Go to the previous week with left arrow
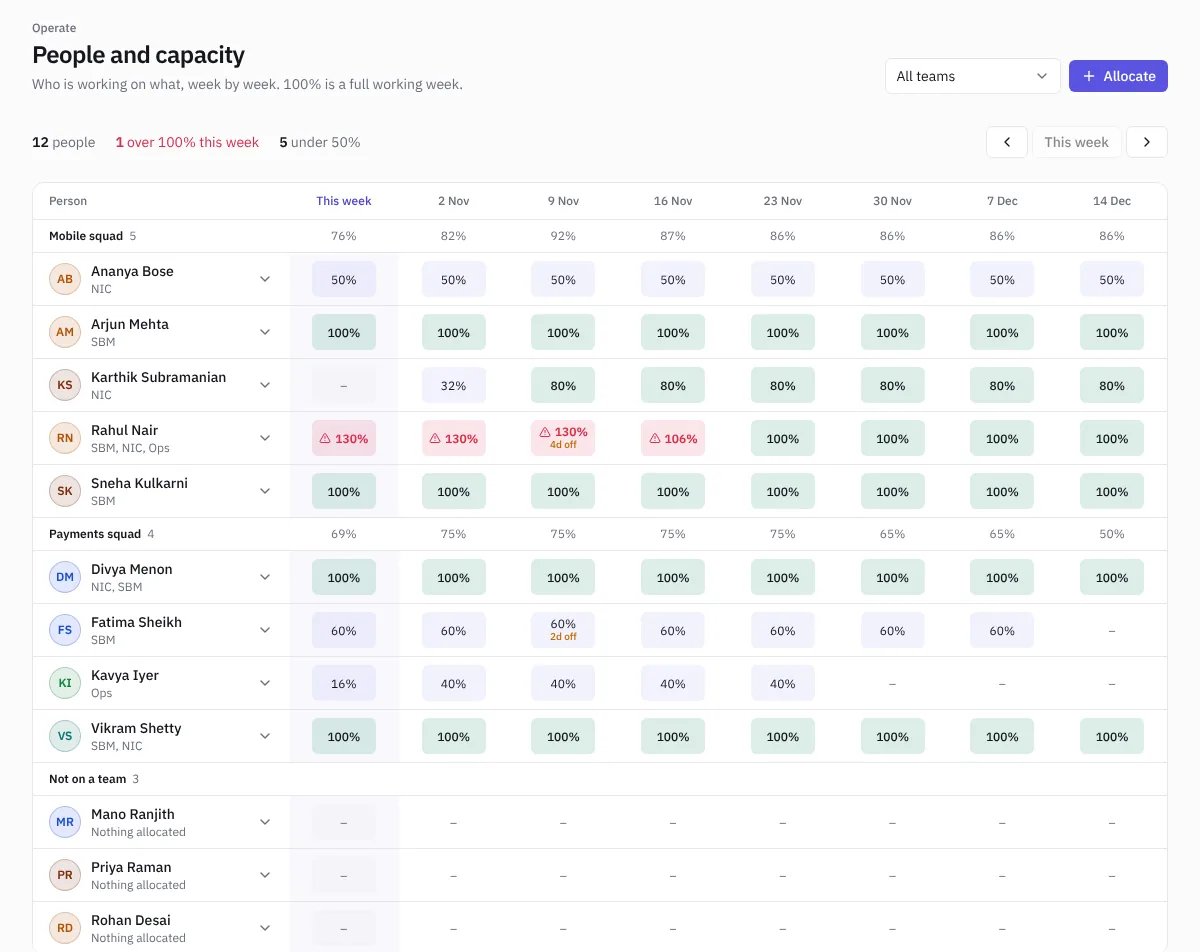 tap(1007, 142)
